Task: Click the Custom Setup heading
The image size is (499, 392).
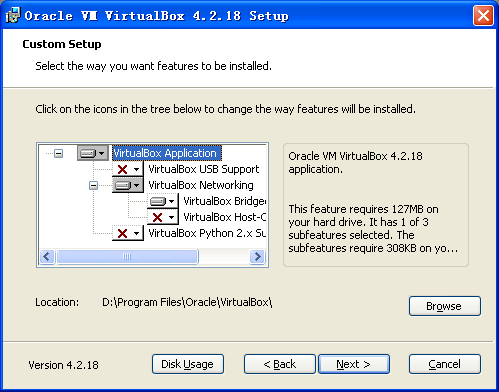Action: coord(62,44)
